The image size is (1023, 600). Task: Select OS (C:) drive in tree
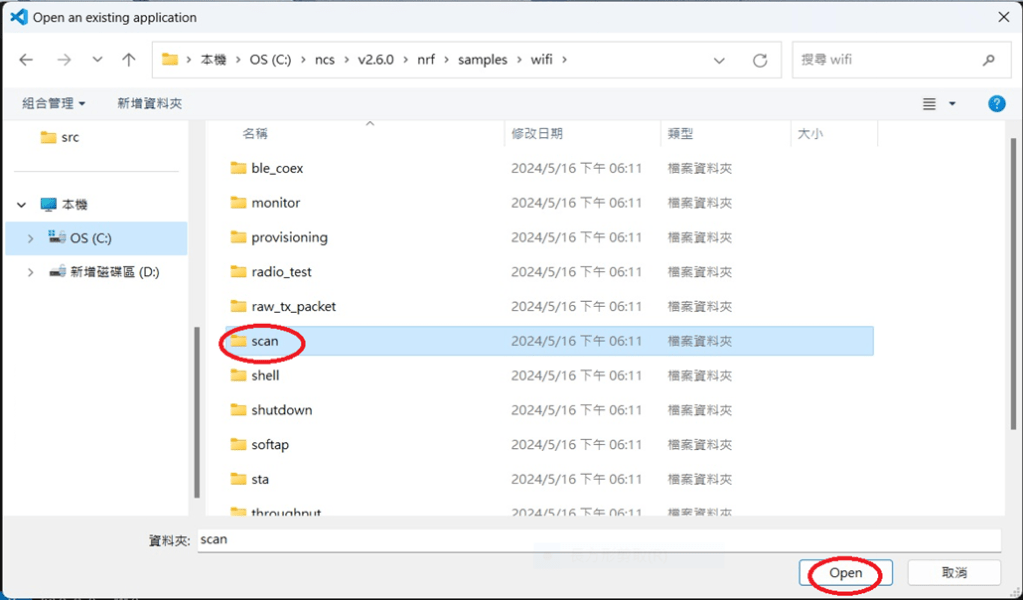pos(96,238)
